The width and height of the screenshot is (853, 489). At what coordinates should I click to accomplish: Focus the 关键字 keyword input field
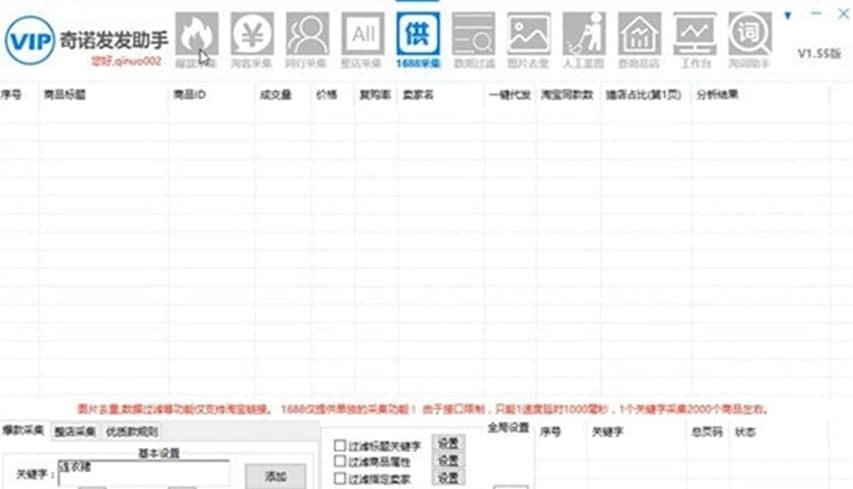coord(144,473)
